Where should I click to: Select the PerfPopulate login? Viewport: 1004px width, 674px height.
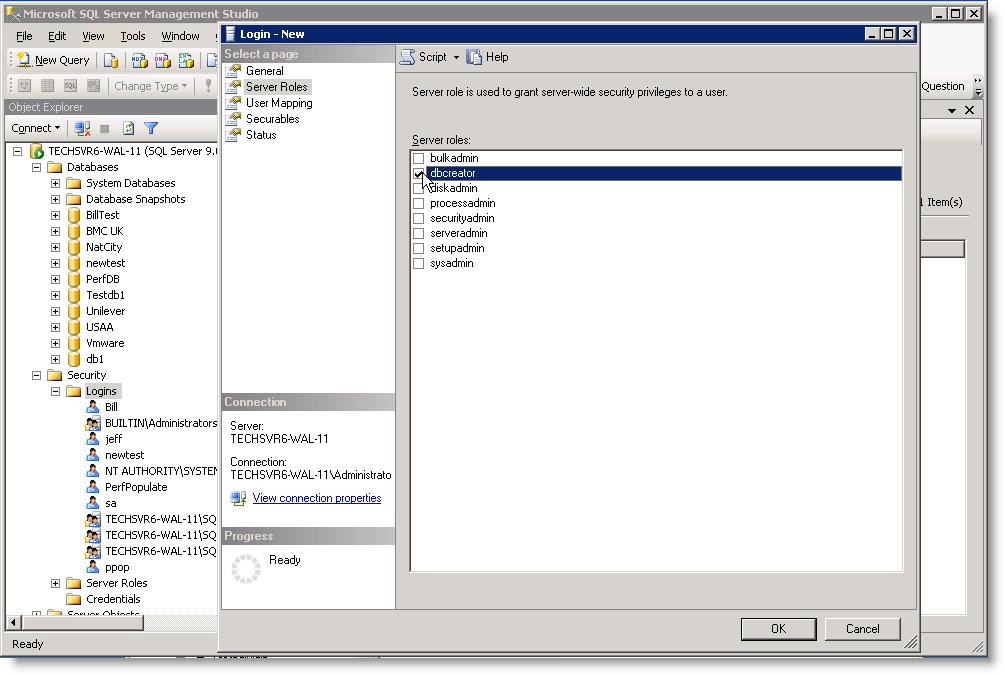(x=136, y=487)
